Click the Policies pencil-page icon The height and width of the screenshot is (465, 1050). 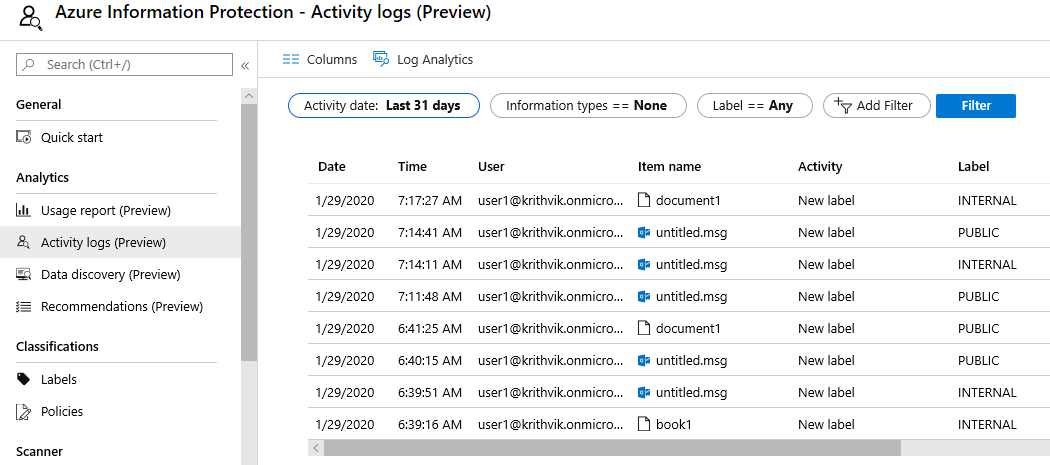[x=23, y=411]
